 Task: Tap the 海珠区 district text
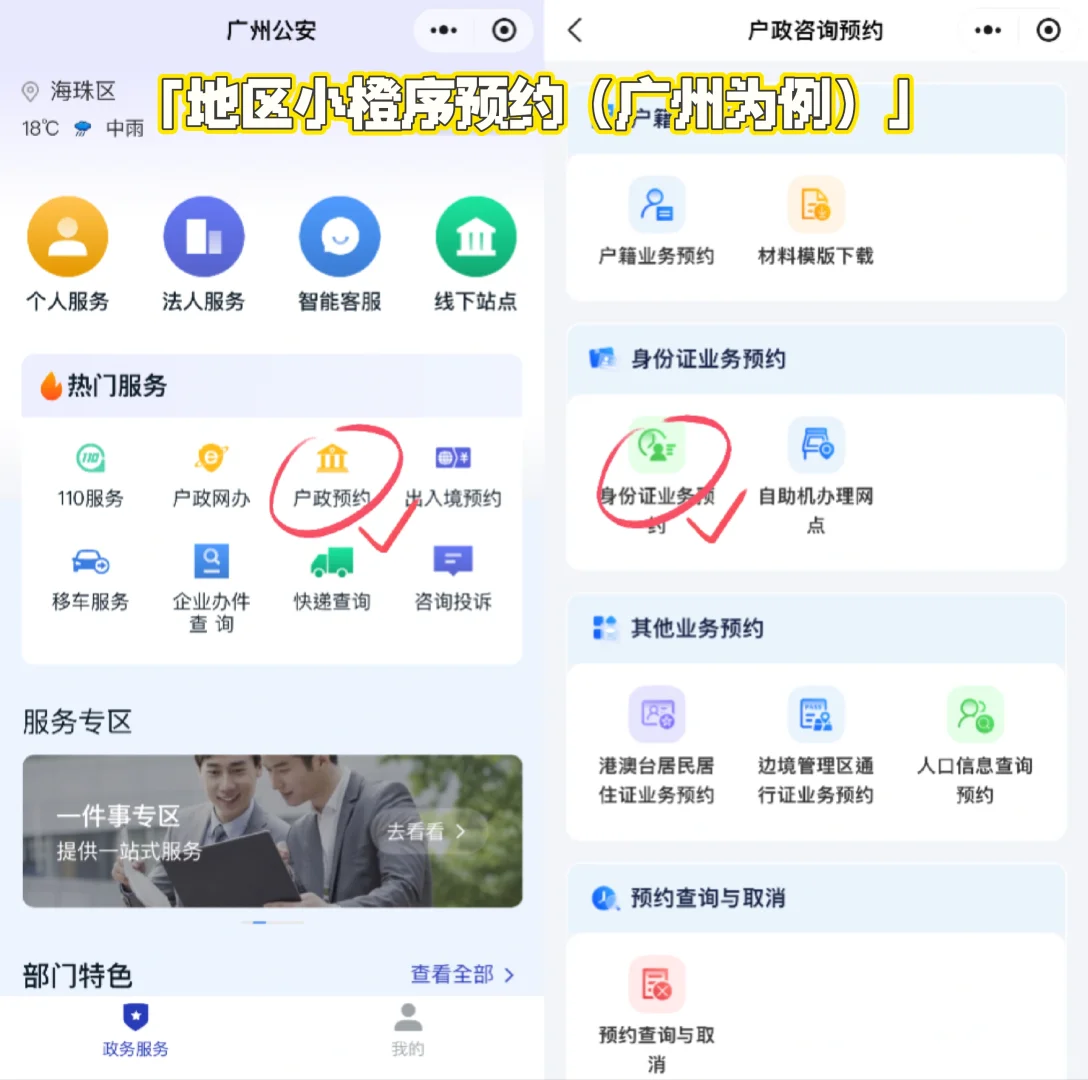83,91
